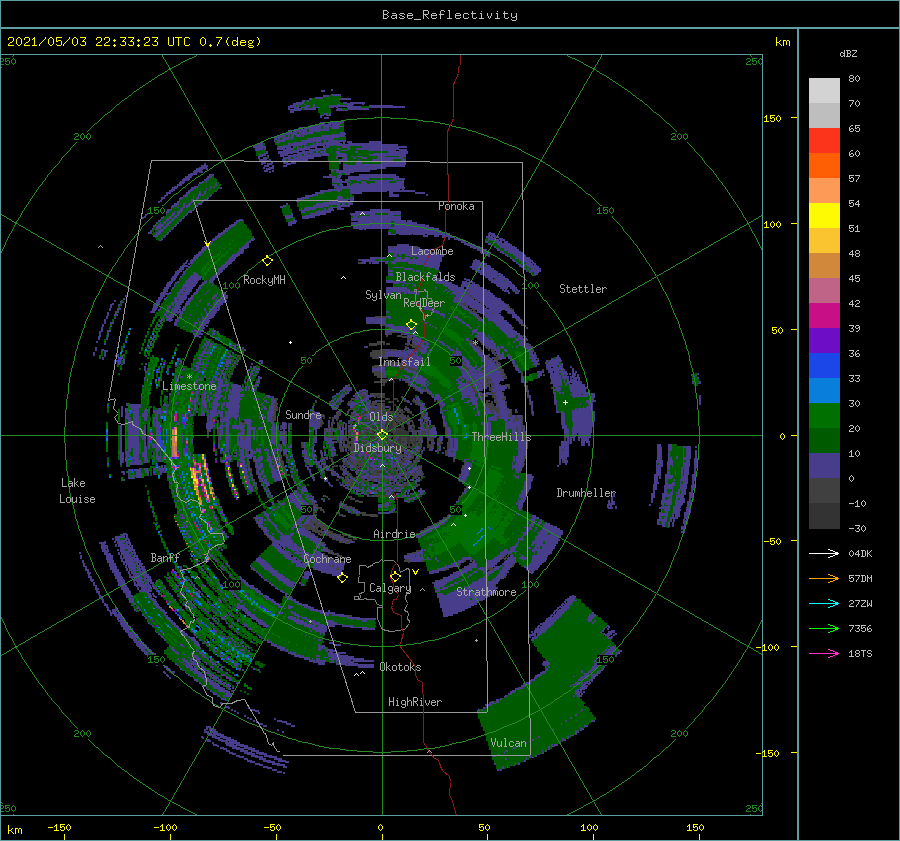Click the Didsbury label
The width and height of the screenshot is (900, 841).
pos(377,448)
